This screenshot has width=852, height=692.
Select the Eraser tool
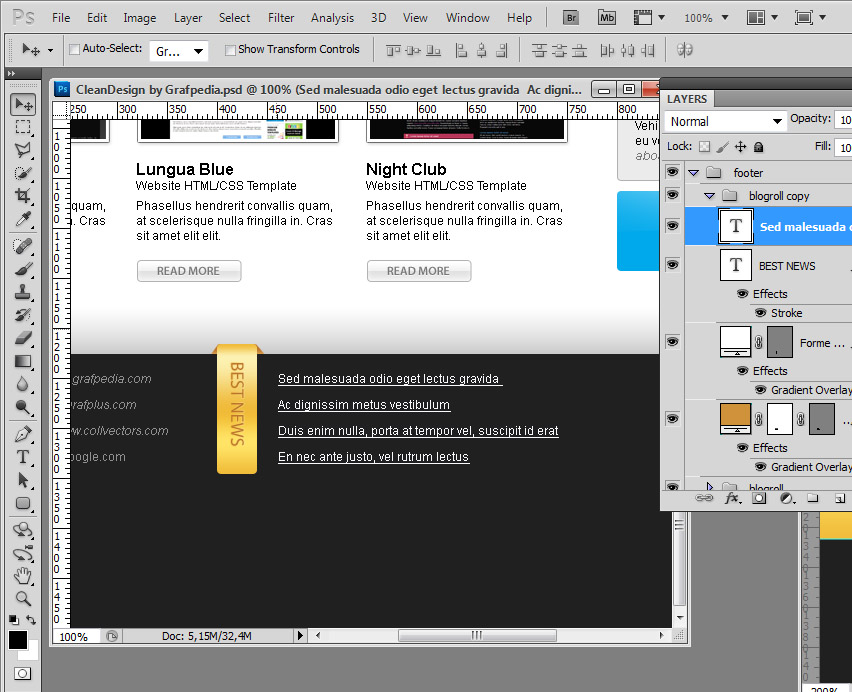coord(23,338)
